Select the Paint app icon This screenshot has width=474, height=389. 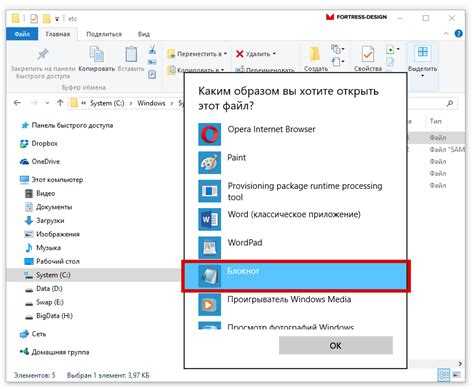pyautogui.click(x=209, y=163)
